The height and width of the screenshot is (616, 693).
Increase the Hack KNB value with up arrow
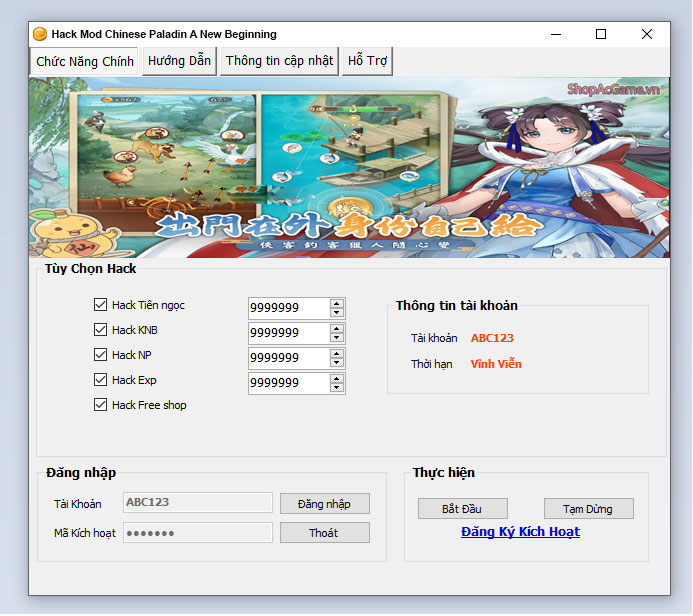pos(337,329)
